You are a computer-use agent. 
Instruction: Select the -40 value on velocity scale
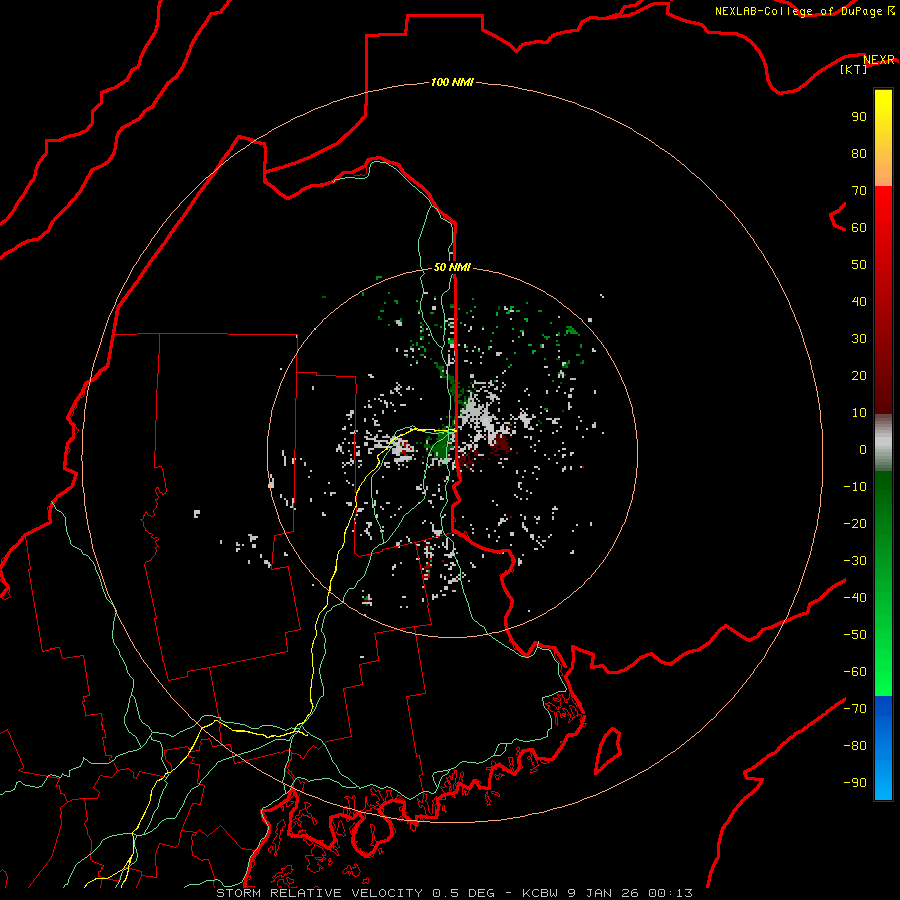(855, 598)
